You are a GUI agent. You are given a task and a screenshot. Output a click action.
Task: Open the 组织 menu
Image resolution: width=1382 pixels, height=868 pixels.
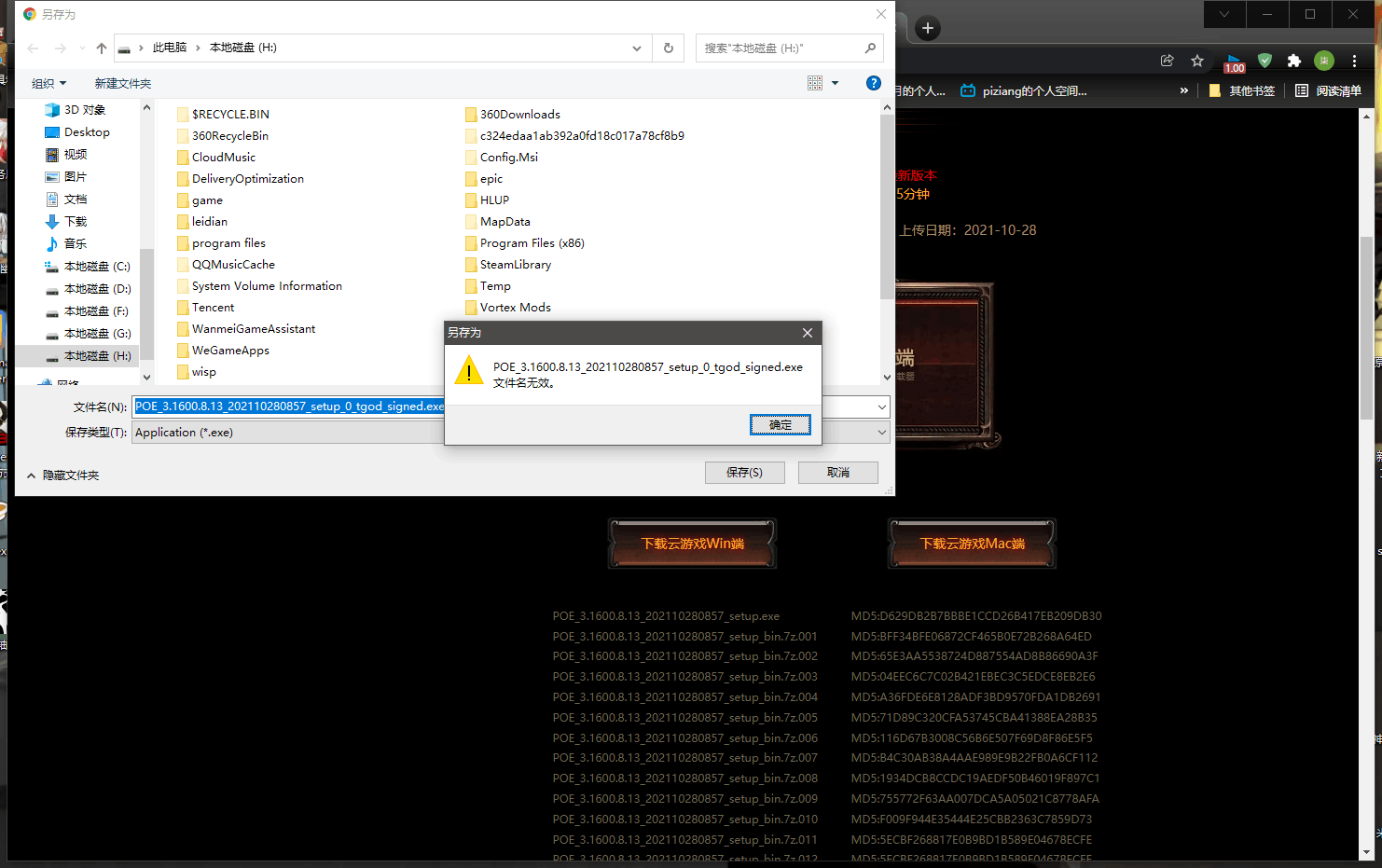click(48, 84)
